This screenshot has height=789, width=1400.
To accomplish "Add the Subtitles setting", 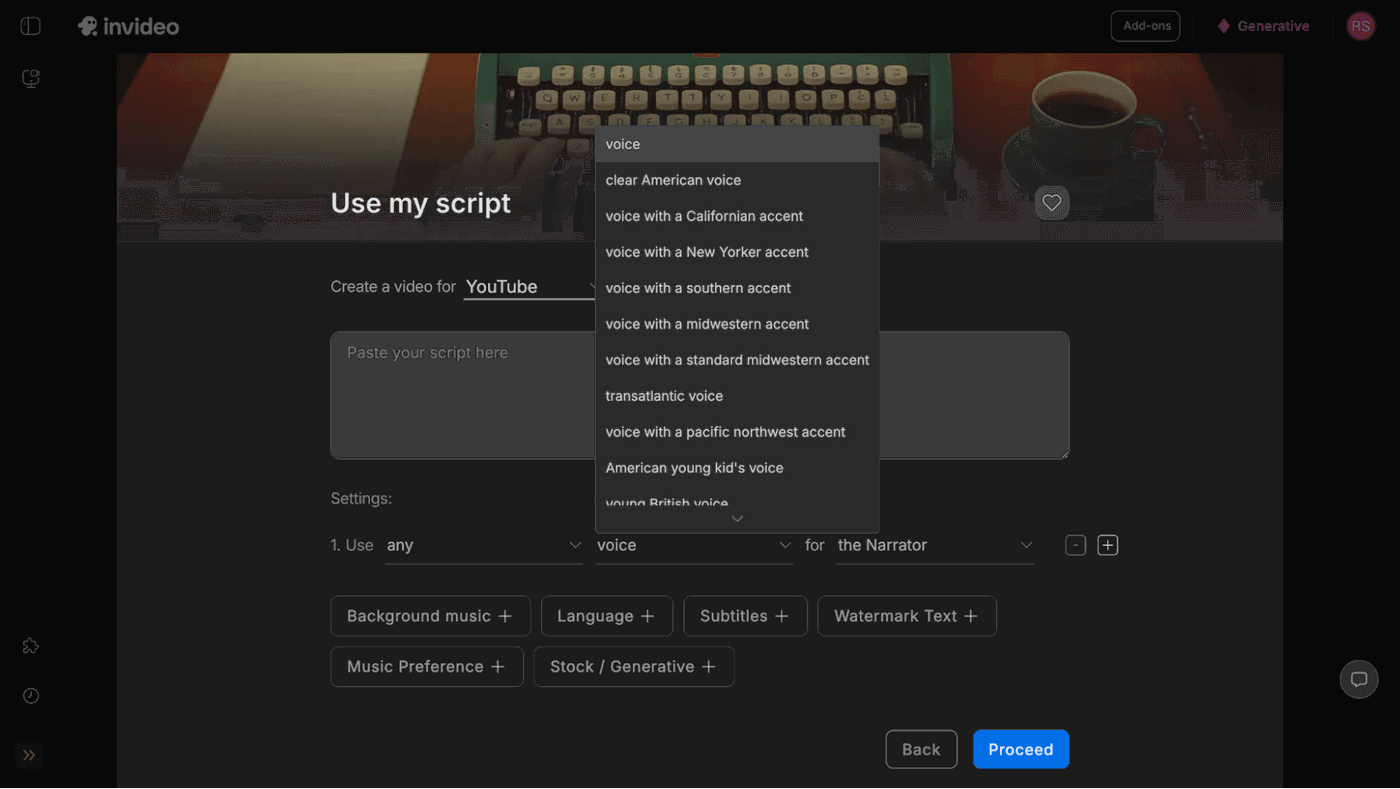I will [x=744, y=616].
